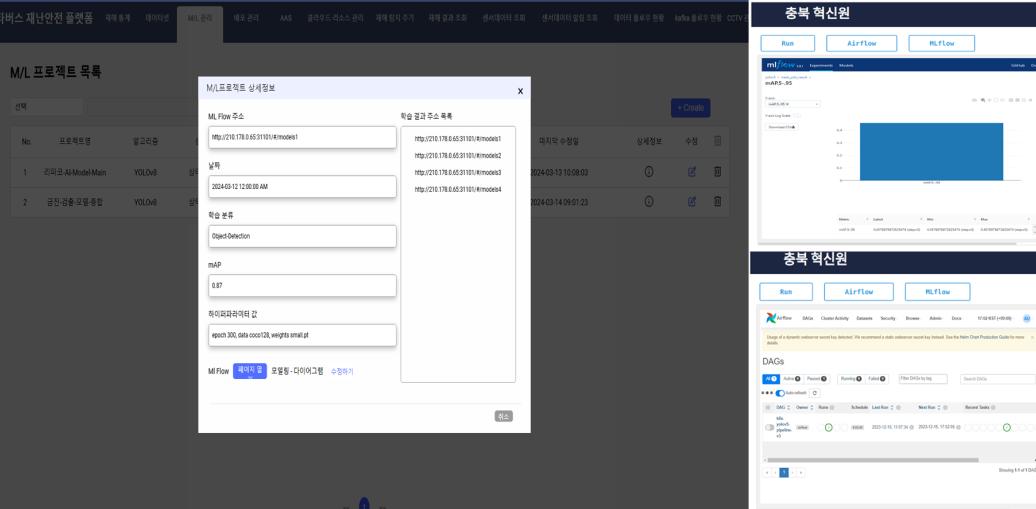Open details info icon for 금진-검출-모델-종합 row
The image size is (1036, 509).
(x=649, y=201)
